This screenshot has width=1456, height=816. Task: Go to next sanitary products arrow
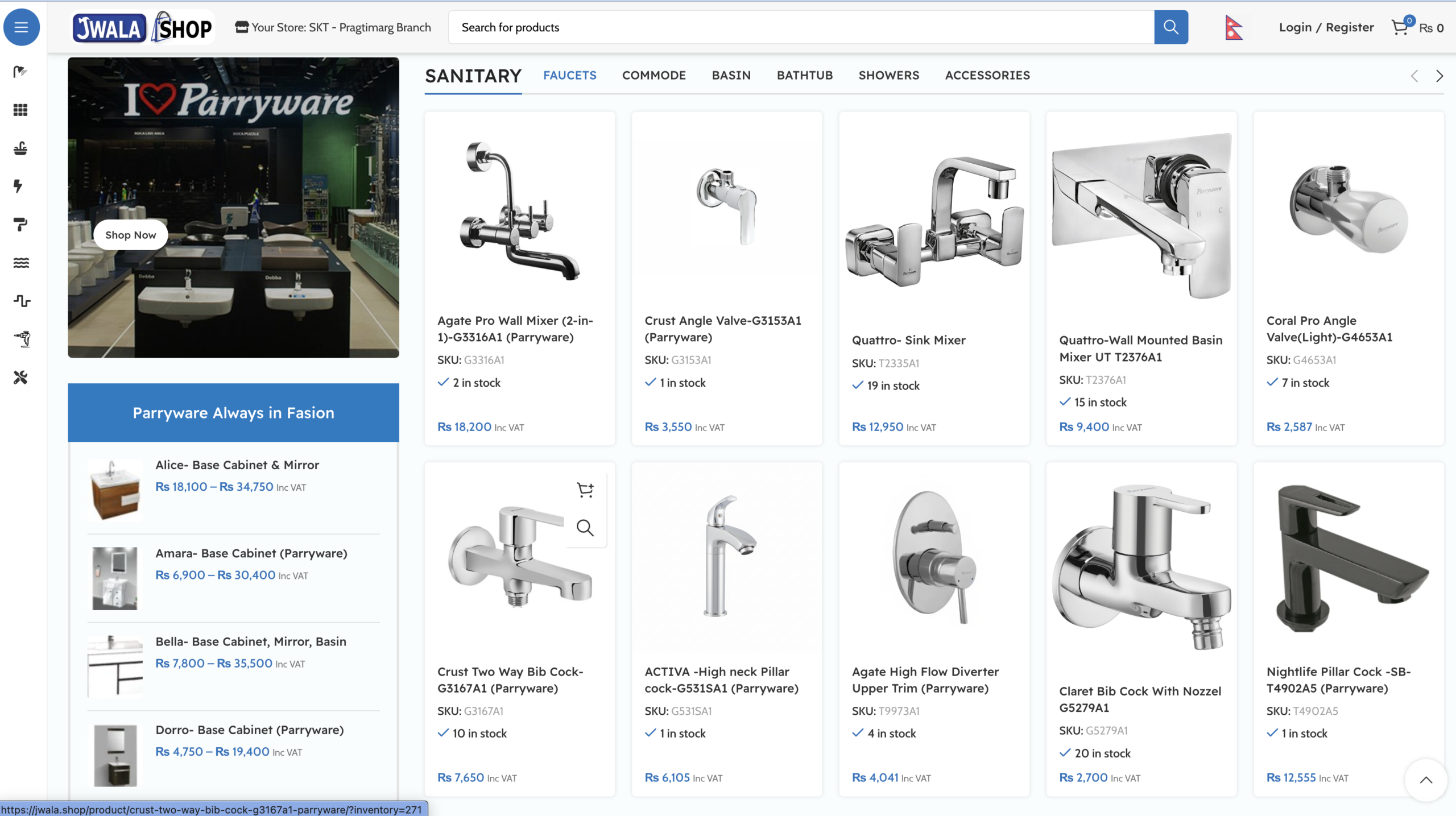pyautogui.click(x=1440, y=76)
